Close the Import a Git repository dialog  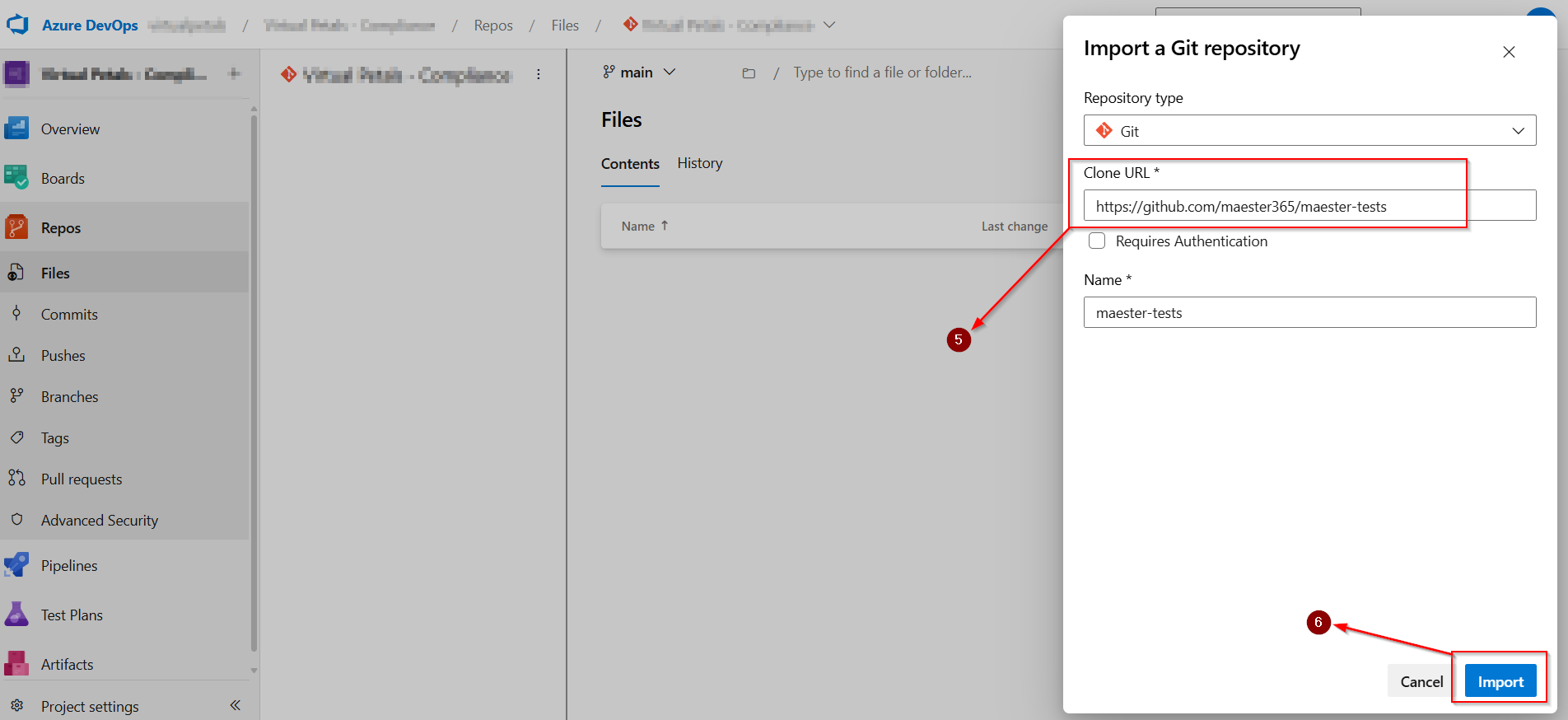coord(1509,52)
